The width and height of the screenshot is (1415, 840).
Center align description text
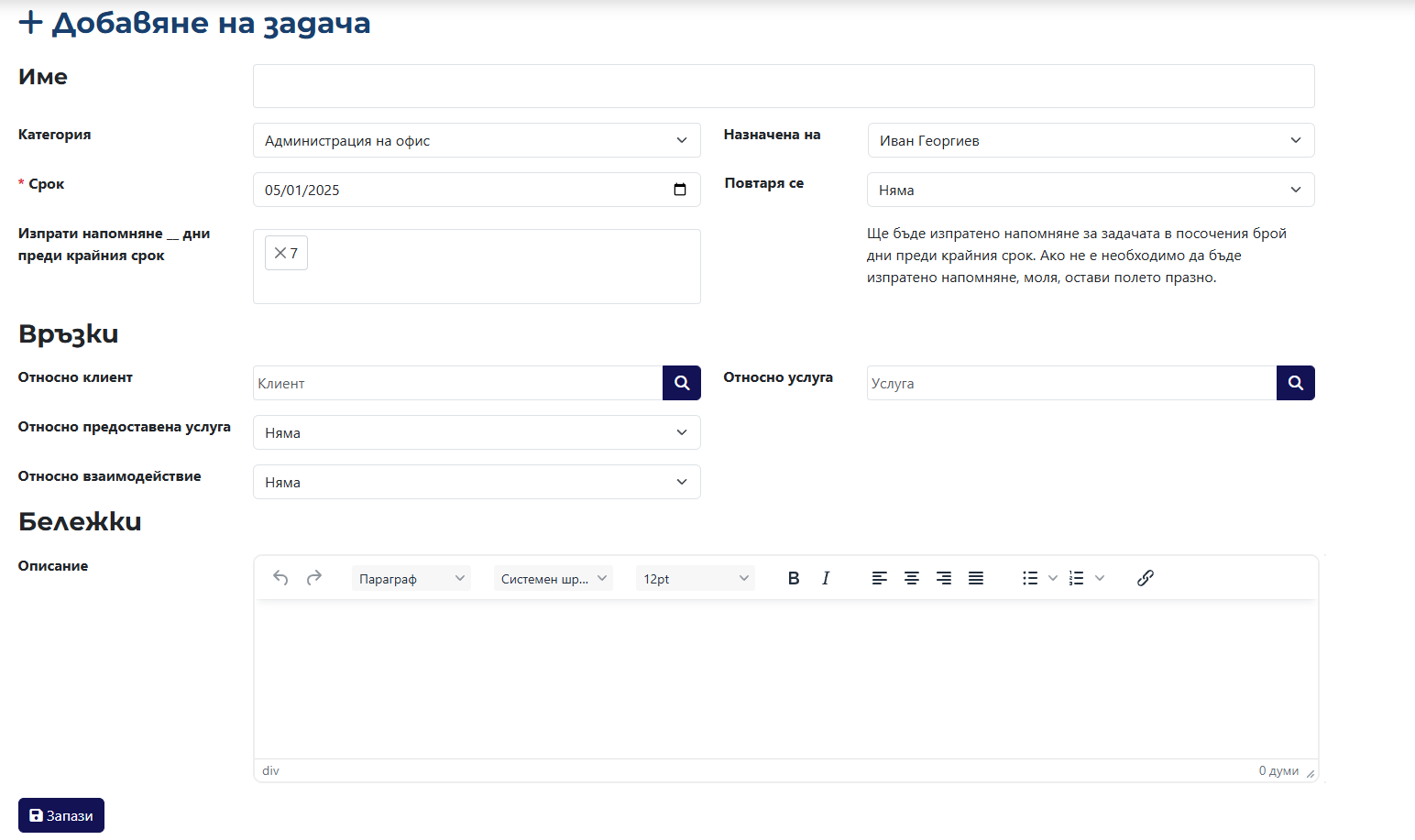pyautogui.click(x=912, y=578)
